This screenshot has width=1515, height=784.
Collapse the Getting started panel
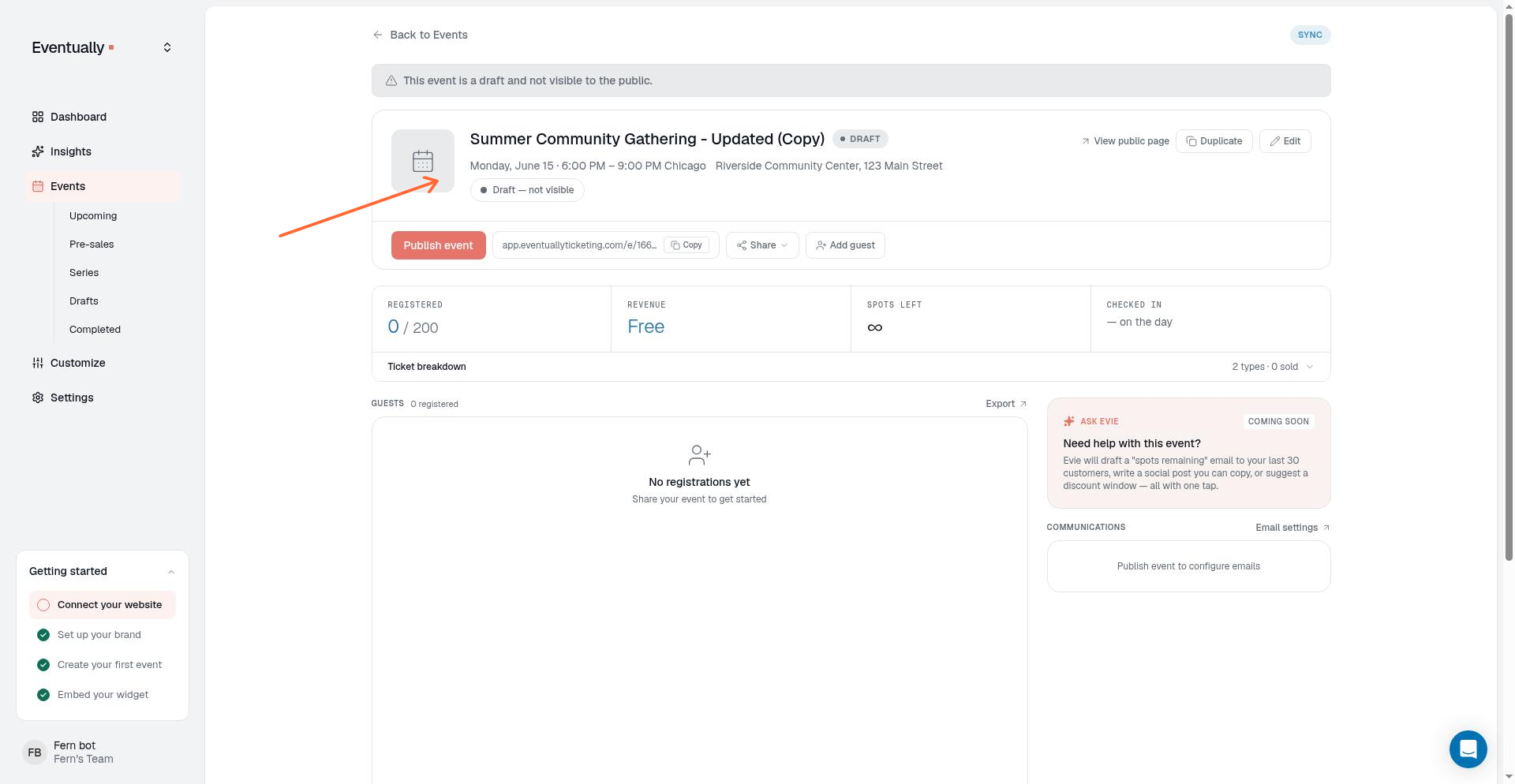coord(171,572)
